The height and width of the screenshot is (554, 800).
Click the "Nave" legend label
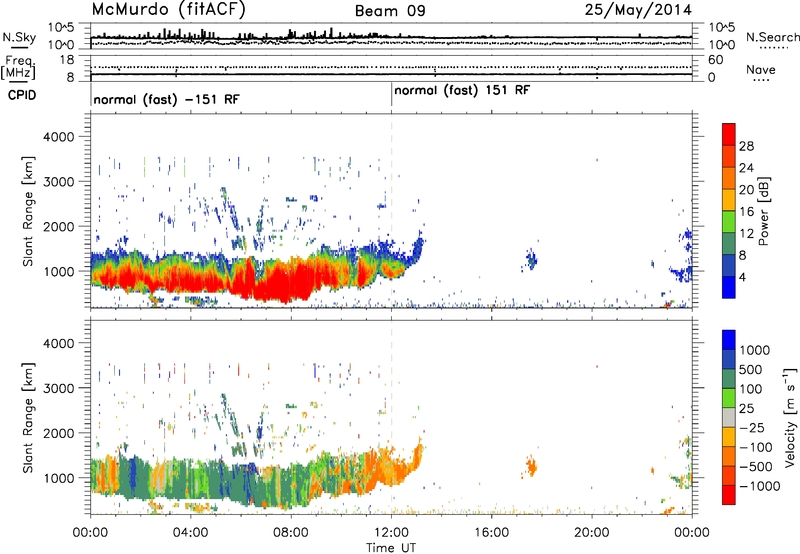click(x=761, y=69)
